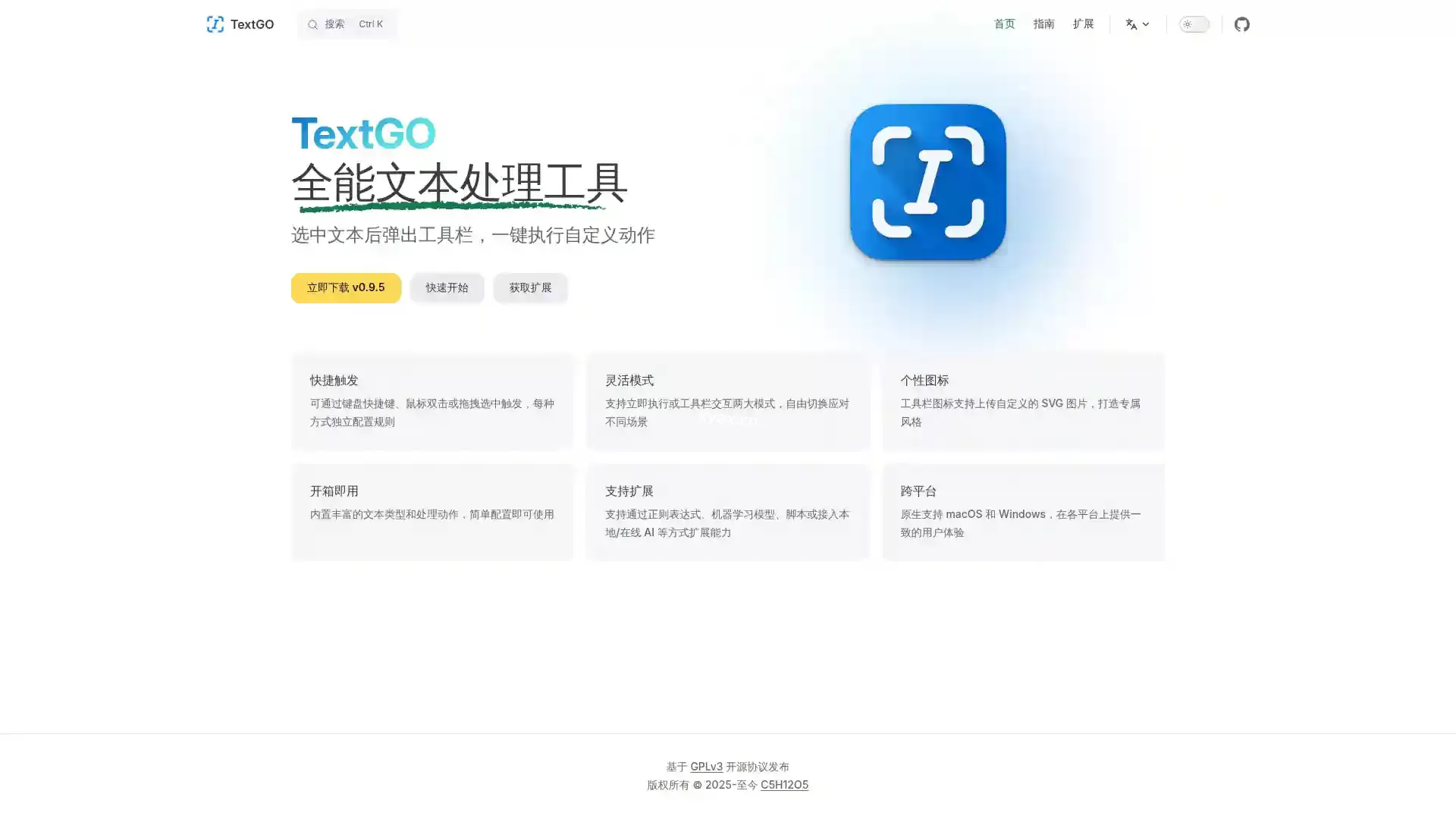Screen dimensions: 1456x819
Task: Click the 支持扩展 feature card
Action: point(728,512)
